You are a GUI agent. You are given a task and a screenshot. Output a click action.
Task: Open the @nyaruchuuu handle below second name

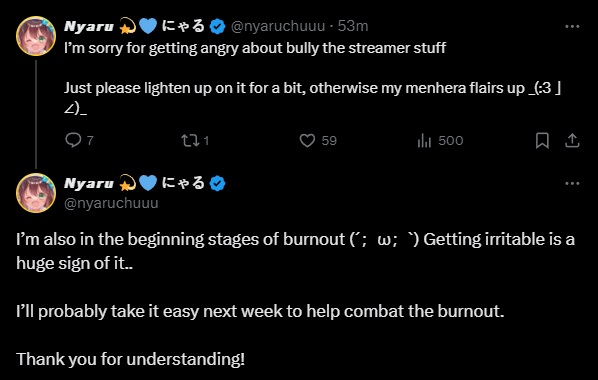[x=111, y=203]
